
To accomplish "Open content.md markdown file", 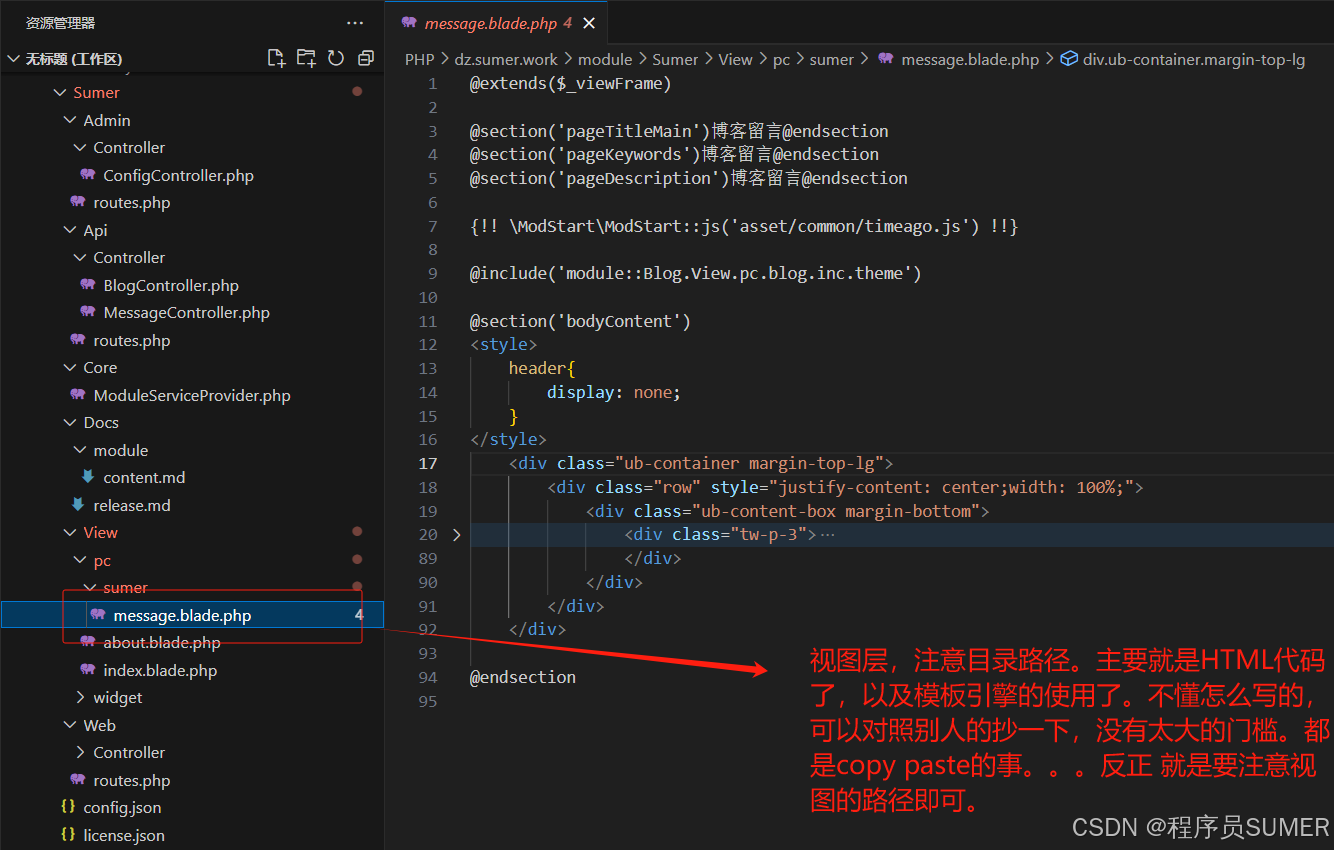I will tap(144, 477).
